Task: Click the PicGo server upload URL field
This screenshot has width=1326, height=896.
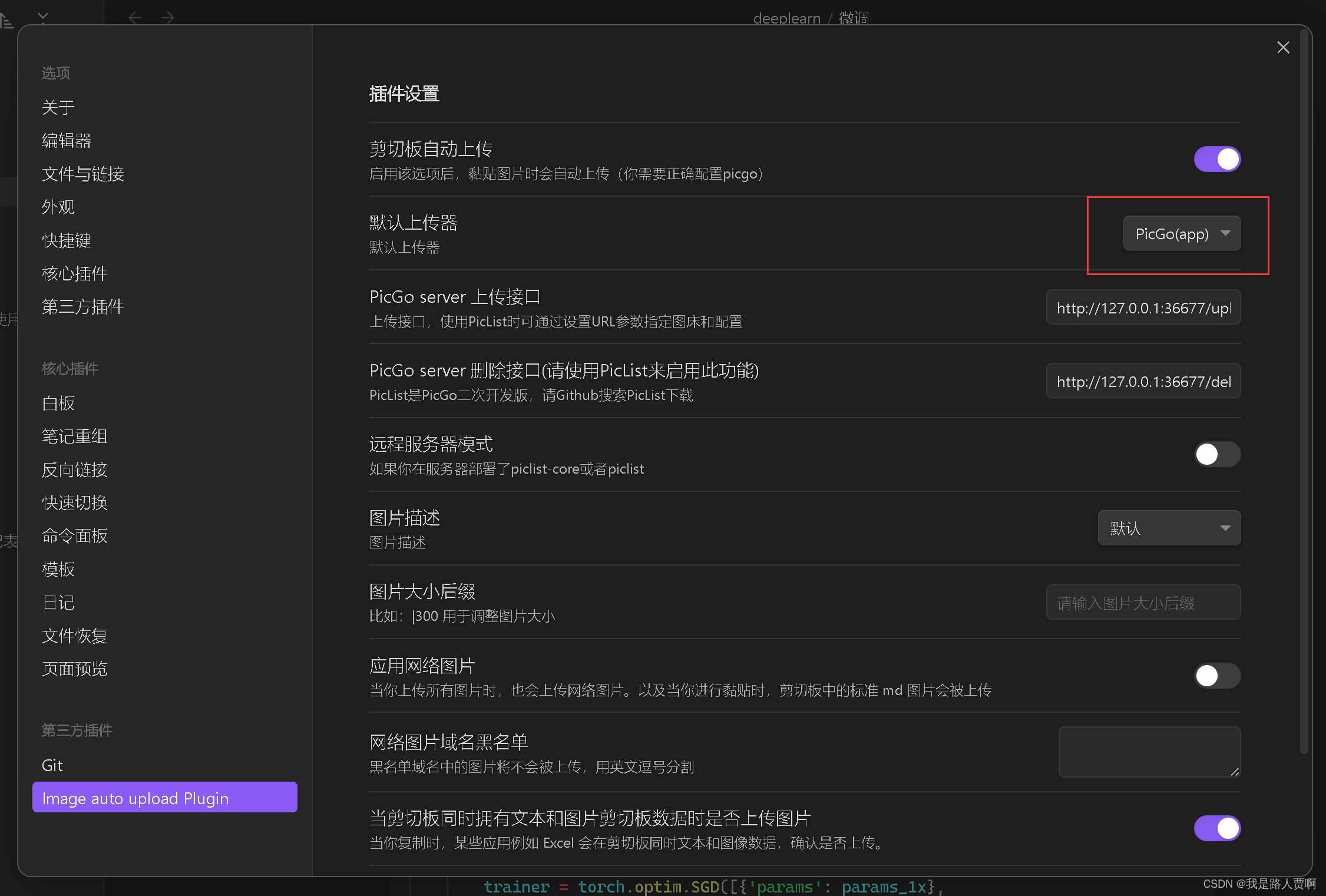Action: click(1143, 307)
